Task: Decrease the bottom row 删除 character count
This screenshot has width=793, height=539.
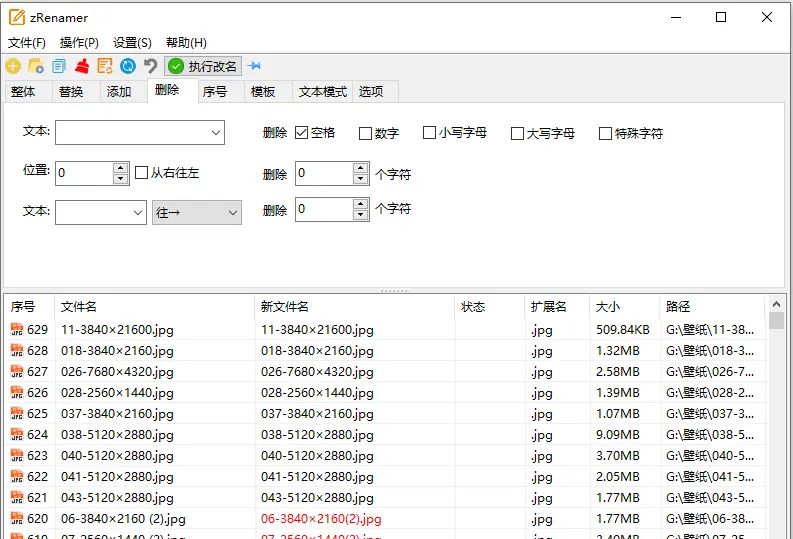Action: 360,214
